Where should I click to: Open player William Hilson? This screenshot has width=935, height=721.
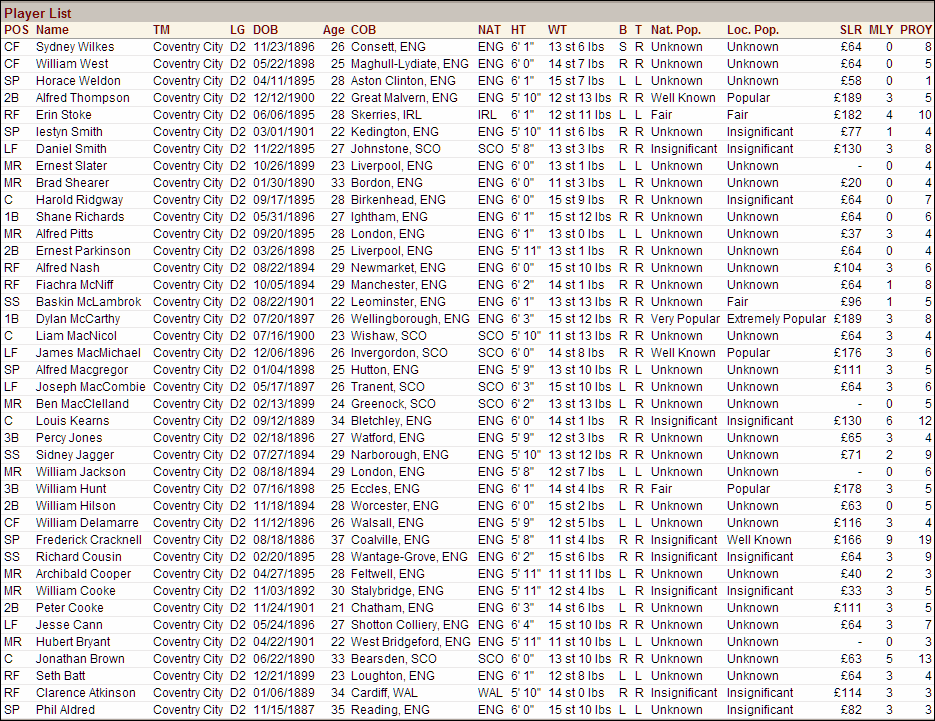(76, 506)
